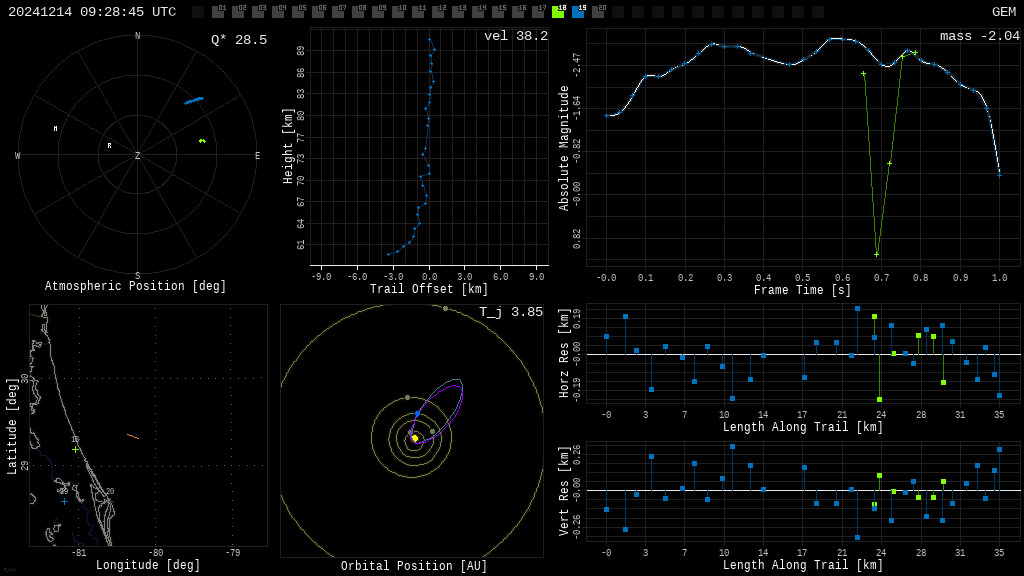Click the gray station 20 box
The width and height of the screenshot is (1024, 576).
(598, 13)
